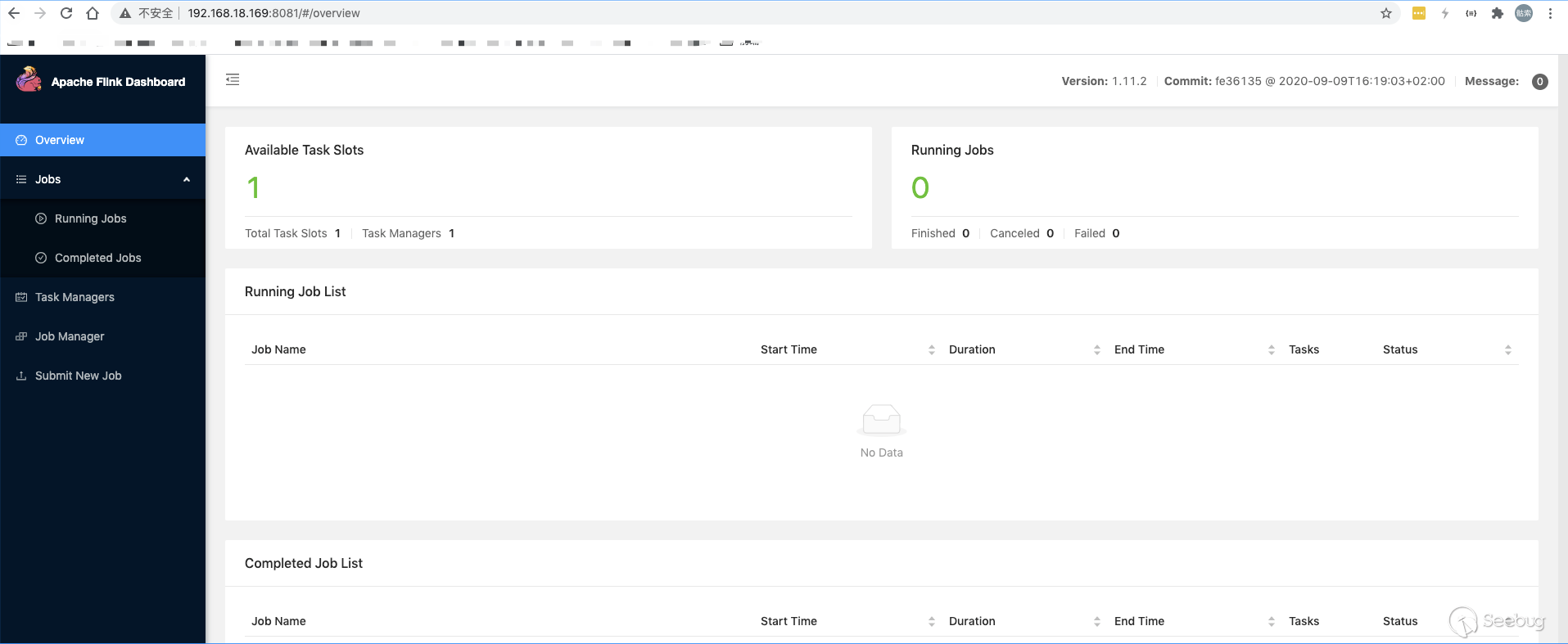Click the browser address bar URL
This screenshot has height=644, width=1568.
point(273,13)
